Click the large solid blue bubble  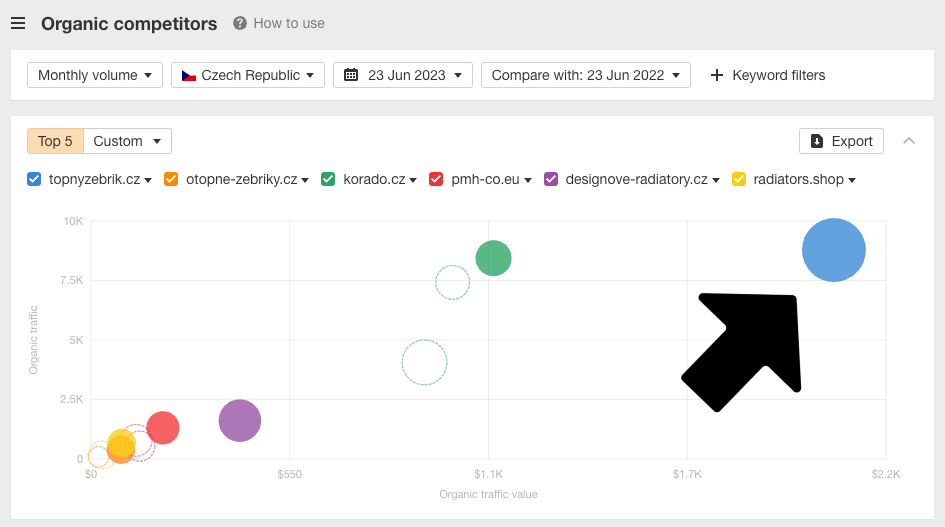(834, 250)
